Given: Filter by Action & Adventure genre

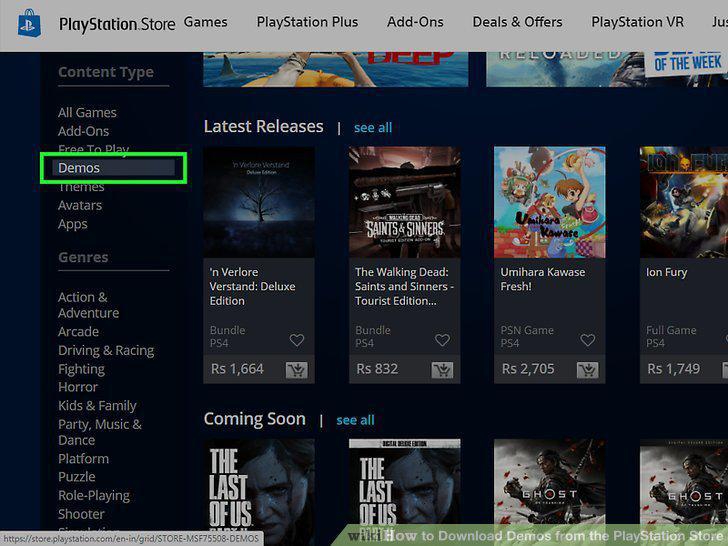Looking at the screenshot, I should tap(89, 305).
